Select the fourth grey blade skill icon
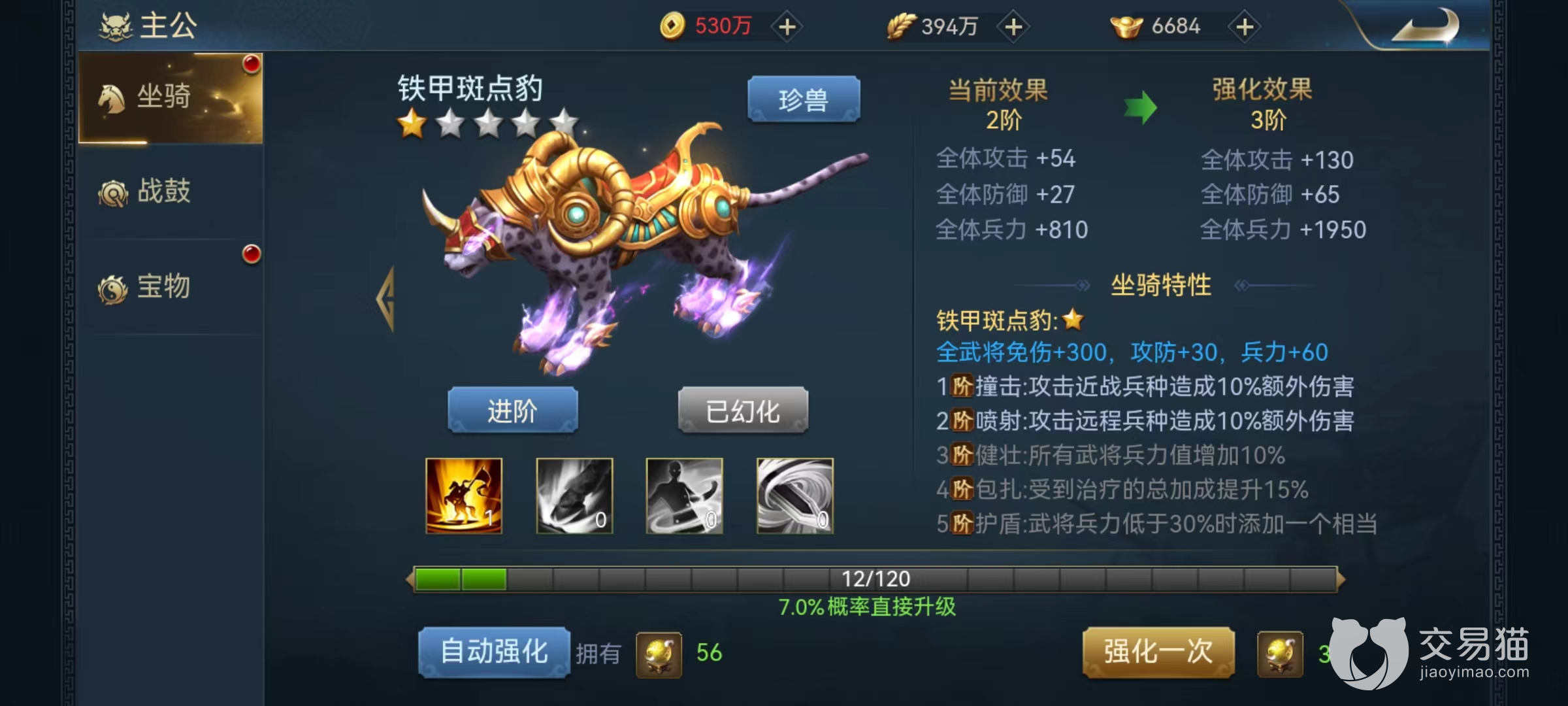Screen dimensions: 1568x706 click(795, 496)
